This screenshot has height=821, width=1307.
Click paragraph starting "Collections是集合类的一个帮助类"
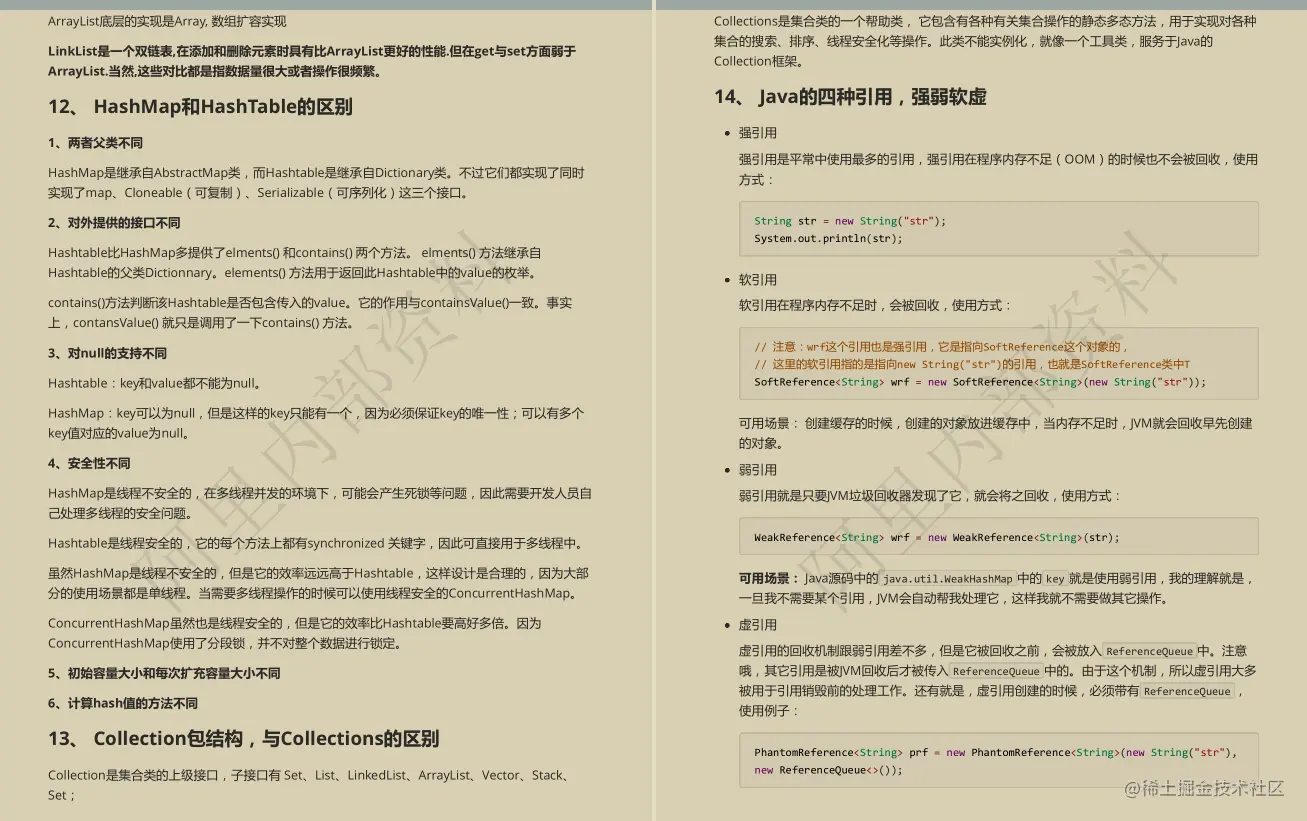click(985, 41)
